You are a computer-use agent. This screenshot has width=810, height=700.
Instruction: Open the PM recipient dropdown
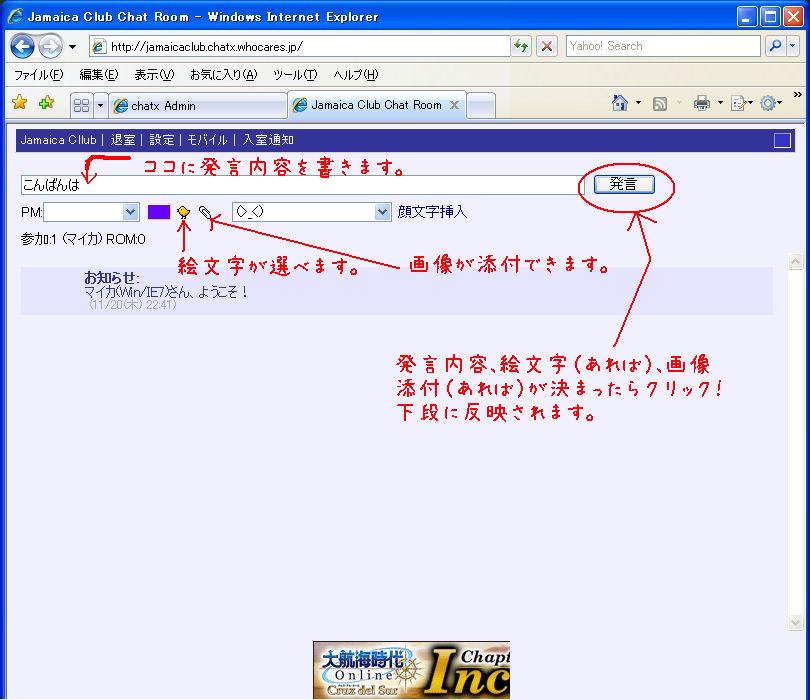(91, 212)
